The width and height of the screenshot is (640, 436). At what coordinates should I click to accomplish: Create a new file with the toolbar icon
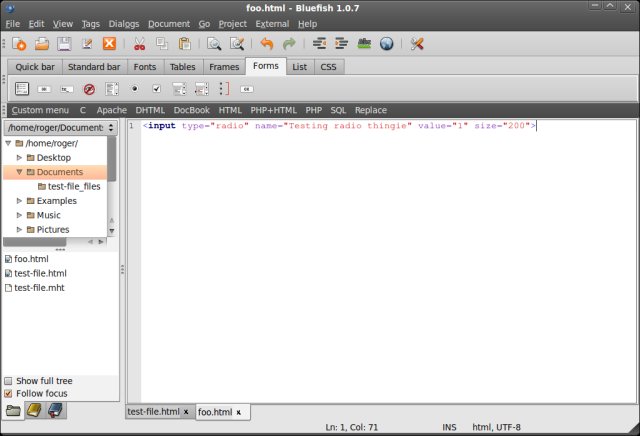coord(19,43)
